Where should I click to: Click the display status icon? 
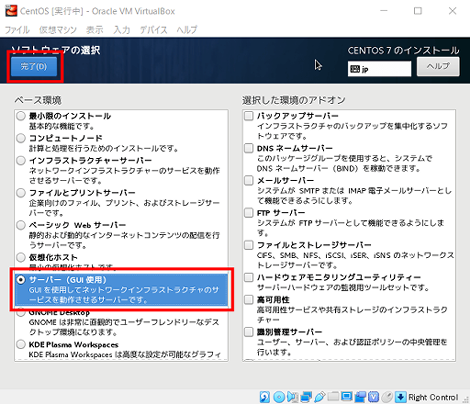pos(347,396)
